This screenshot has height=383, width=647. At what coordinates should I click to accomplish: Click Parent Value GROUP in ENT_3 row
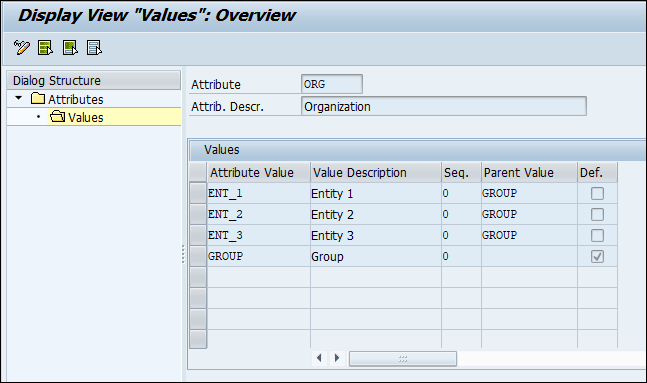point(529,235)
